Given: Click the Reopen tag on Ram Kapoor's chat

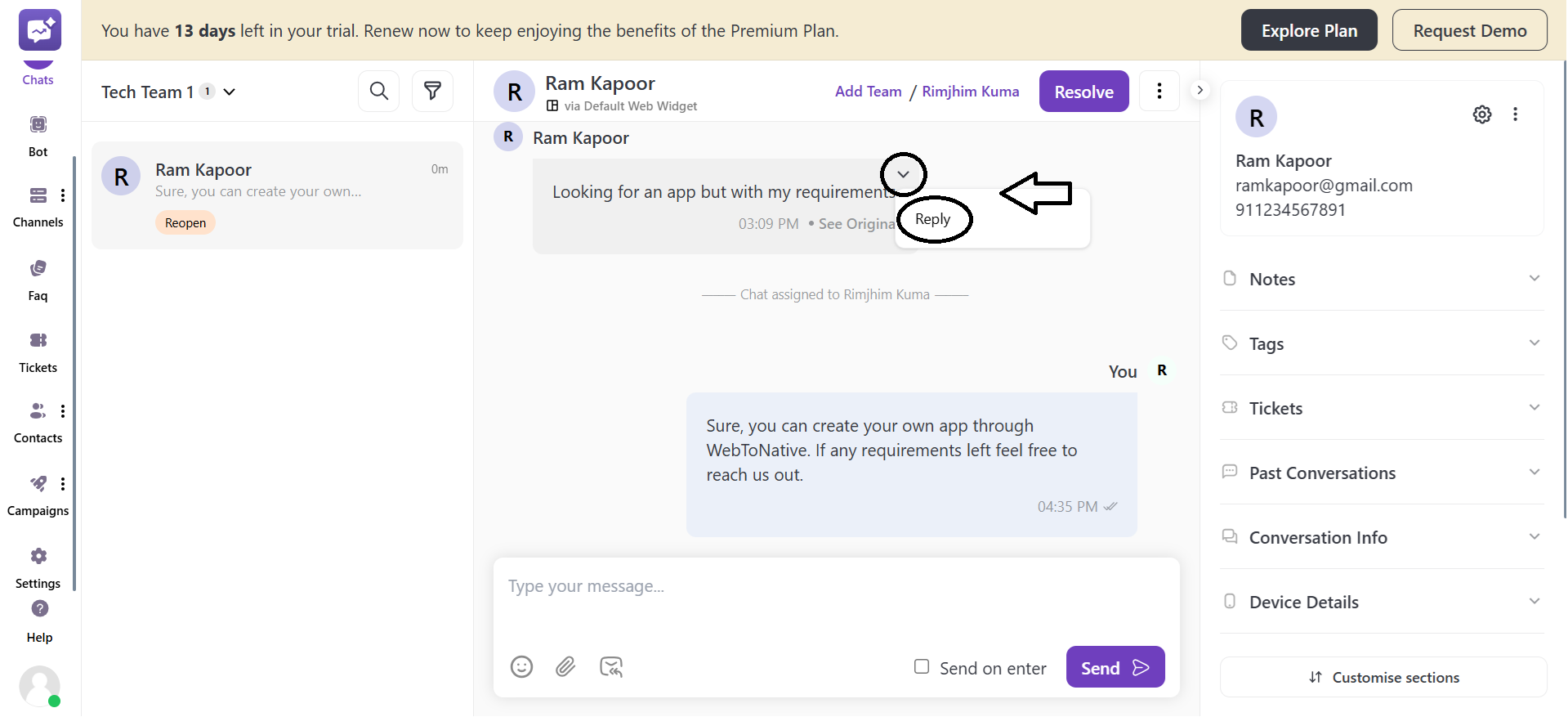Looking at the screenshot, I should coord(185,222).
